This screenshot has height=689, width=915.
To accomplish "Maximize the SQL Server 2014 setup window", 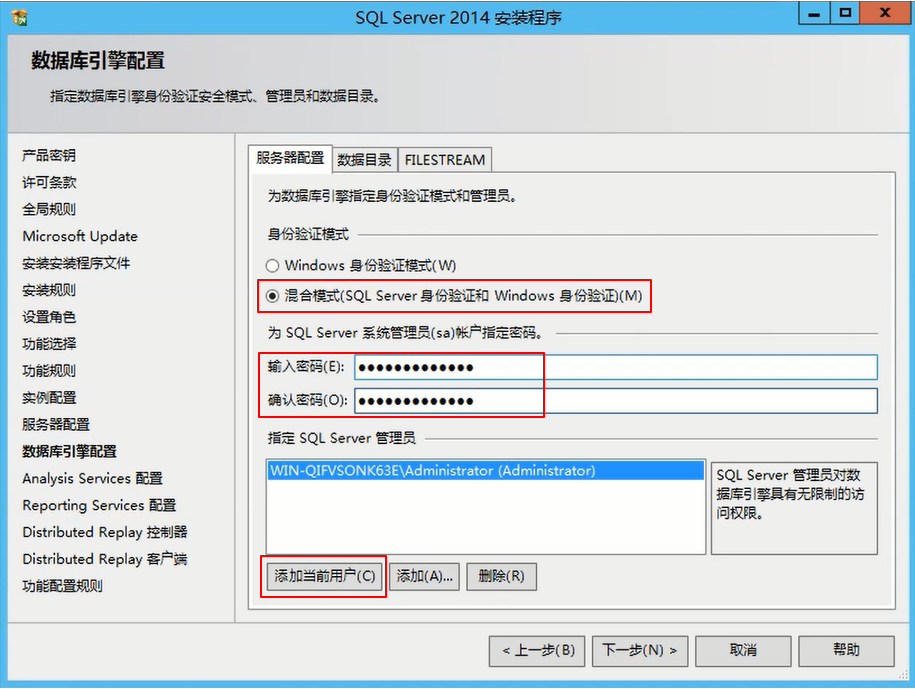I will [x=845, y=13].
